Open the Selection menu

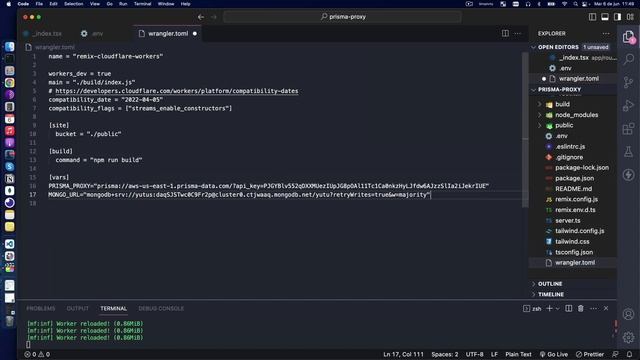73,4
